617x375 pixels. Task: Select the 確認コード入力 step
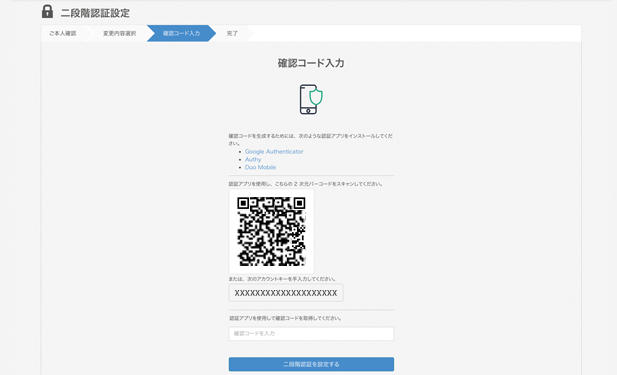[x=181, y=33]
